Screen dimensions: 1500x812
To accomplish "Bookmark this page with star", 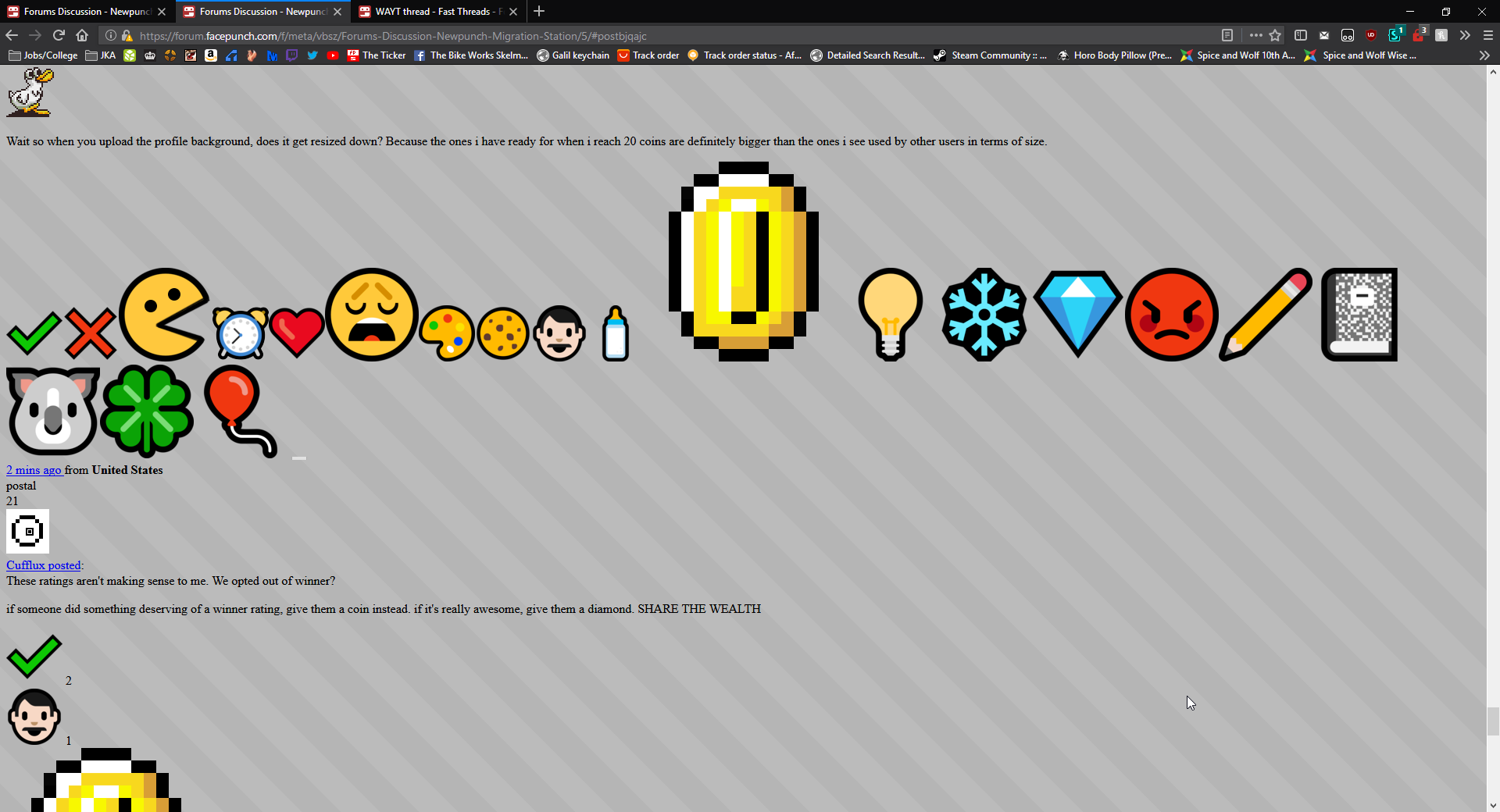I will pos(1275,35).
